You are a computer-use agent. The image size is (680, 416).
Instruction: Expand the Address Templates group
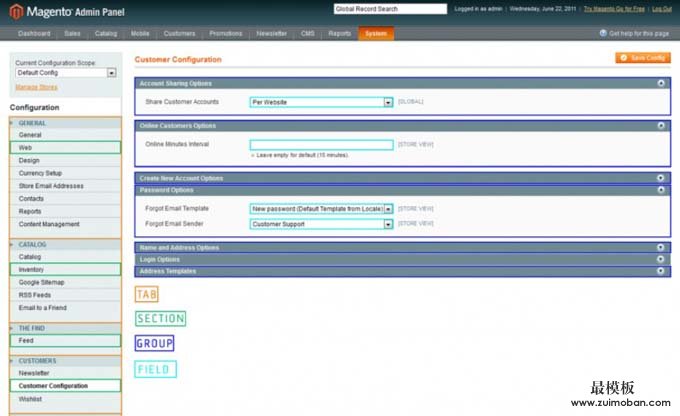pyautogui.click(x=660, y=271)
